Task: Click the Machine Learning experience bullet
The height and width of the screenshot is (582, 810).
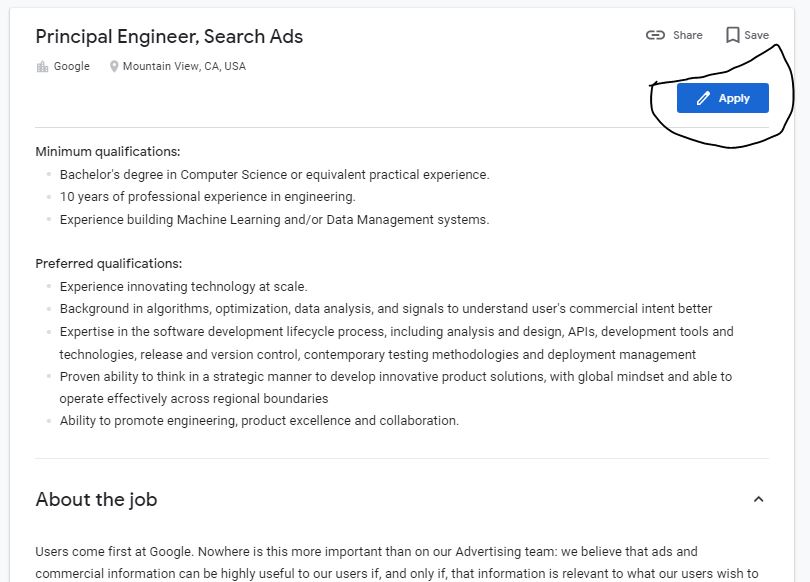Action: click(274, 220)
